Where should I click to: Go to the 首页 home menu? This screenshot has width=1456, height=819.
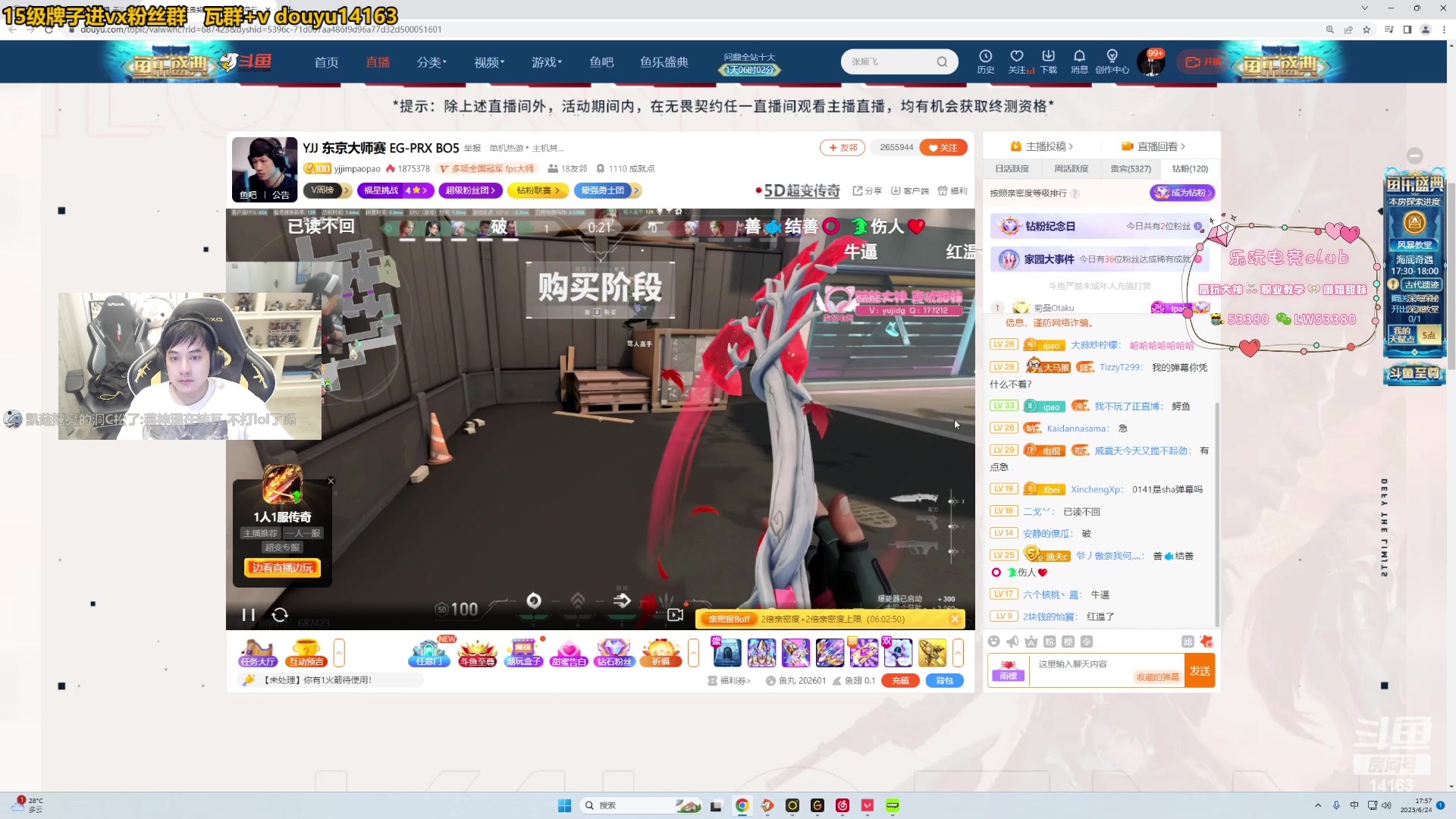tap(327, 62)
